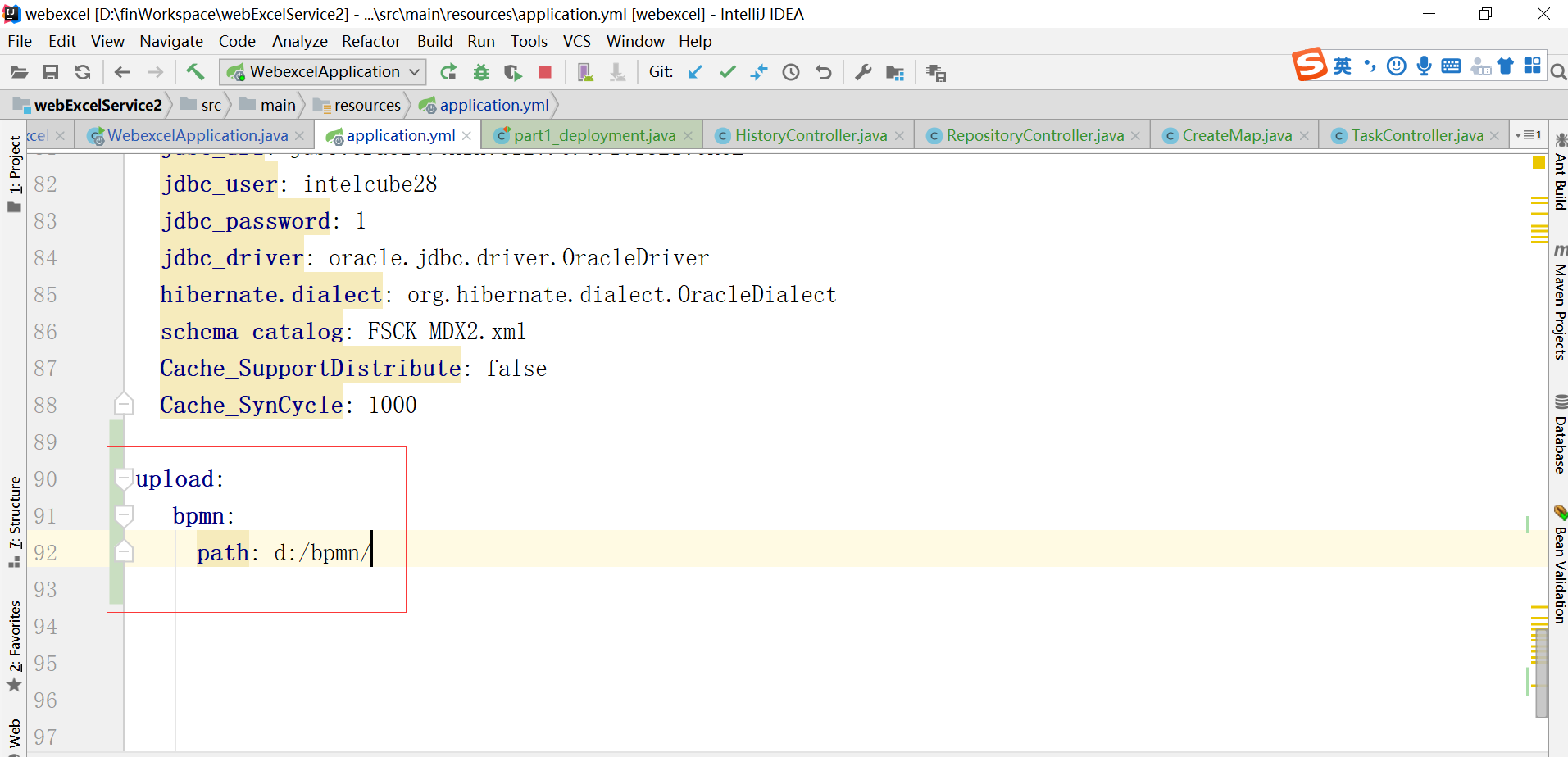Collapse the upload code fold region
1568x757 pixels.
[x=124, y=478]
